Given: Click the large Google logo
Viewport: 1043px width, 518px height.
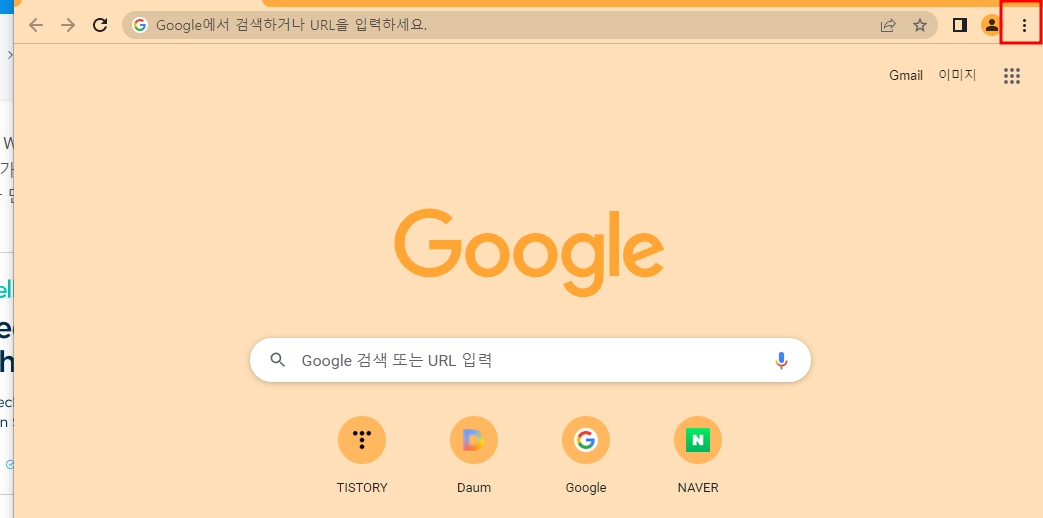Looking at the screenshot, I should click(529, 252).
